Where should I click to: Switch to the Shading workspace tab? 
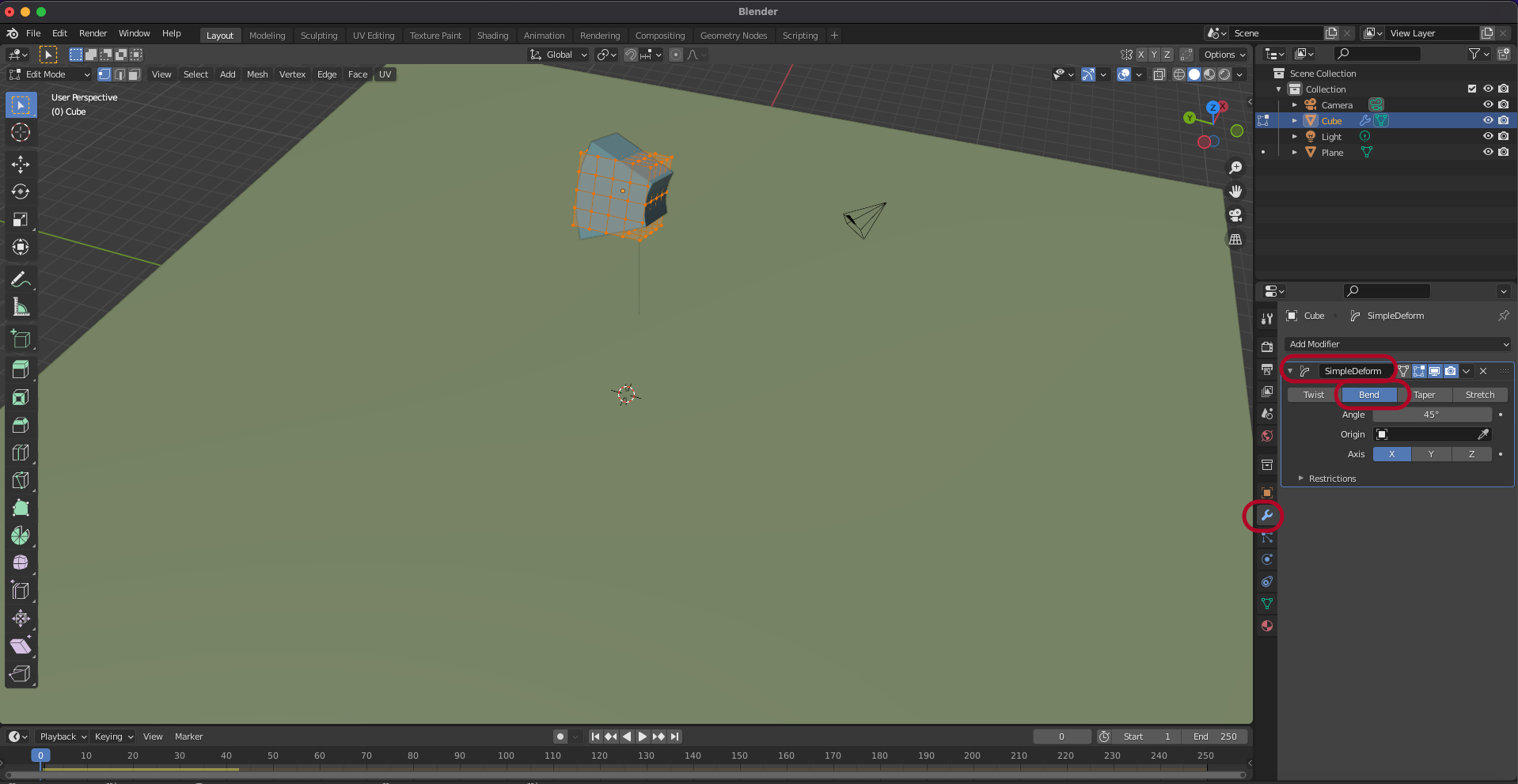click(492, 36)
